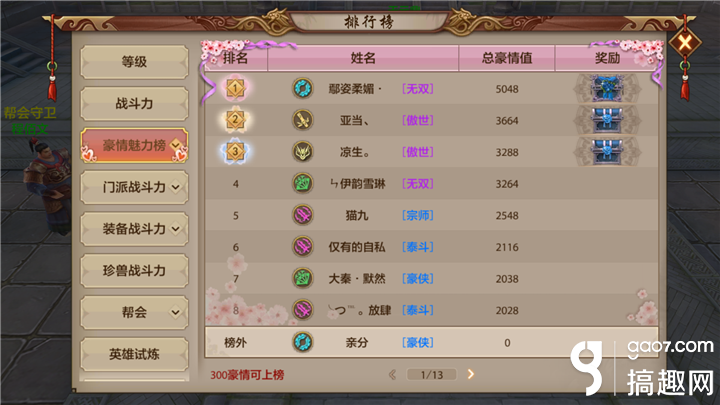Click class icon beside player 猫九
Screen dimensions: 720x405
pyautogui.click(x=303, y=215)
